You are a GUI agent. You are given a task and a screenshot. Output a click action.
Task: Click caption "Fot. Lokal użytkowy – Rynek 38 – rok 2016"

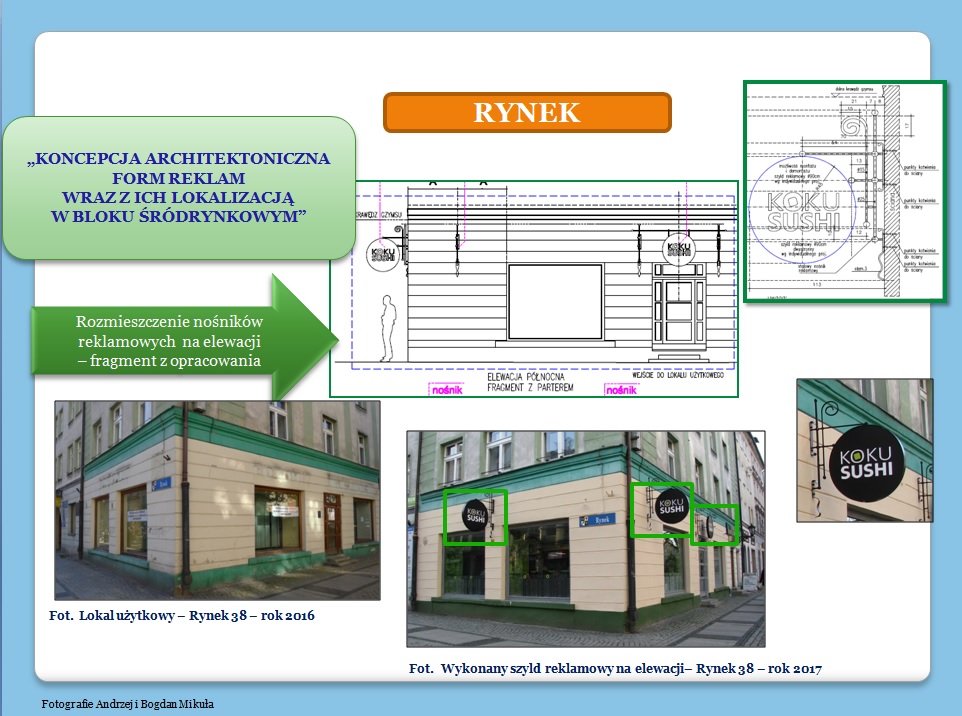tap(182, 615)
